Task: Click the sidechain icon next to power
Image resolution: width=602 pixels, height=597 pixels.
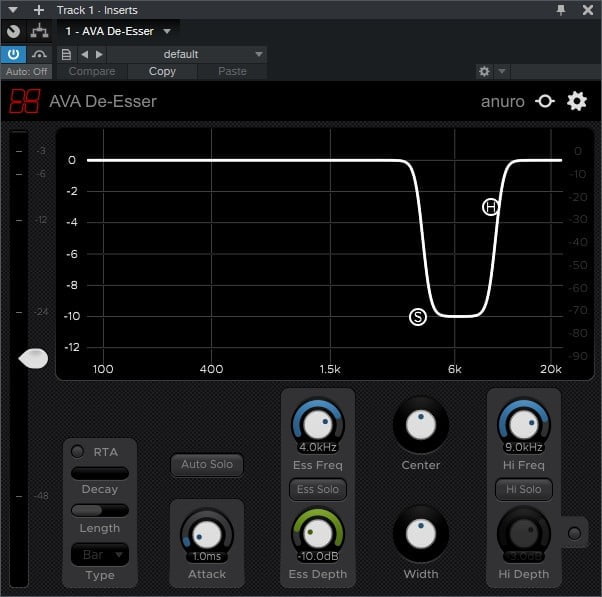Action: pyautogui.click(x=39, y=55)
